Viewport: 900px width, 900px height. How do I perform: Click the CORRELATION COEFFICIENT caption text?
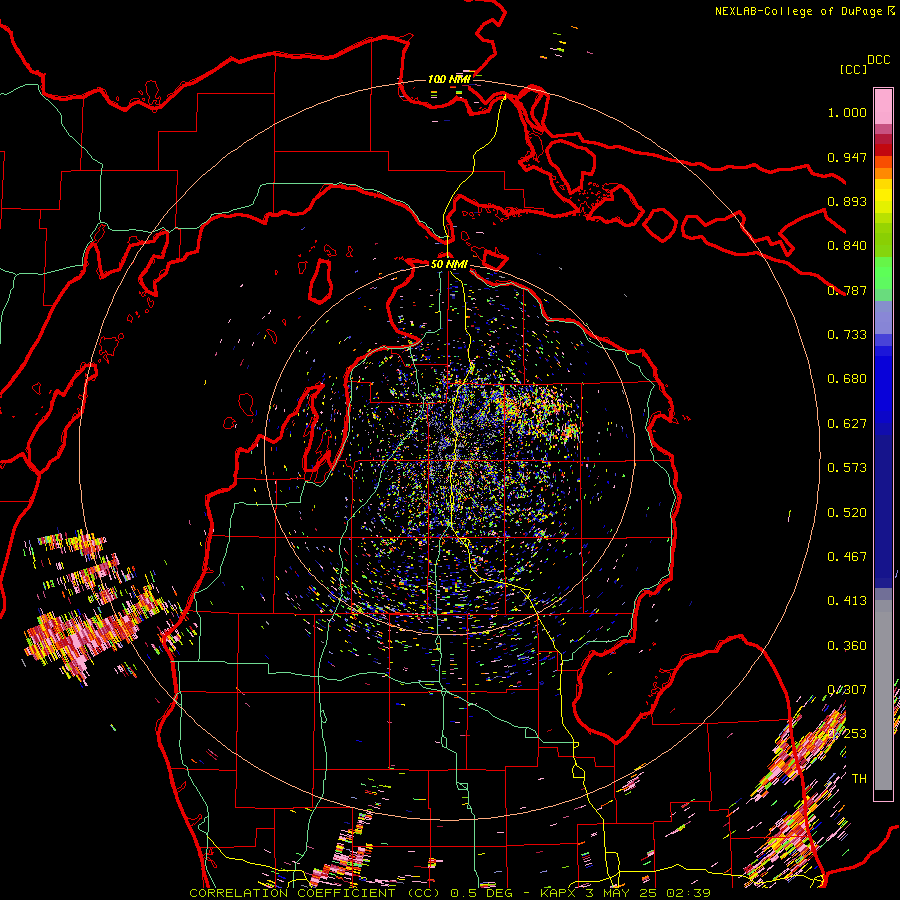pos(292,893)
